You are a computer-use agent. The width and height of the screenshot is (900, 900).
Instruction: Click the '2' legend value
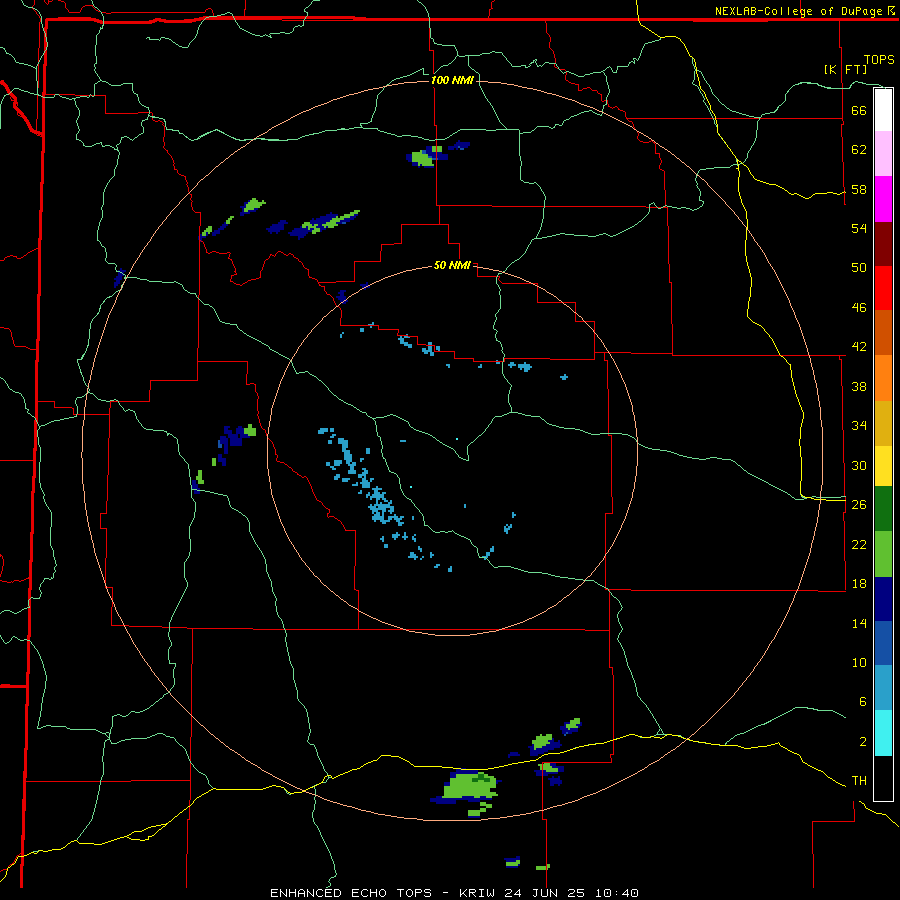[863, 742]
